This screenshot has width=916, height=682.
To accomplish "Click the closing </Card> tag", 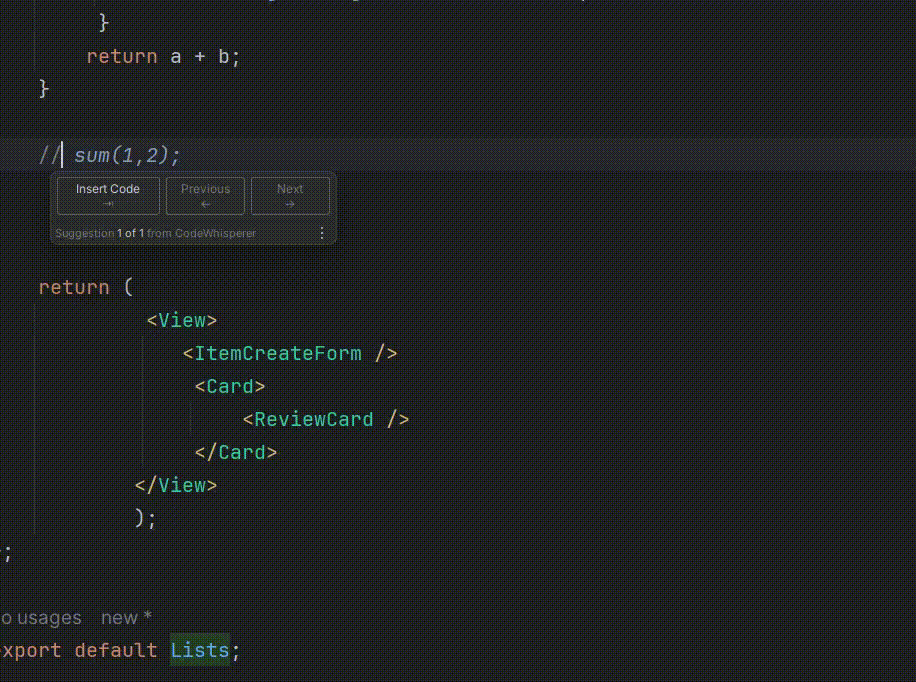I will point(236,452).
